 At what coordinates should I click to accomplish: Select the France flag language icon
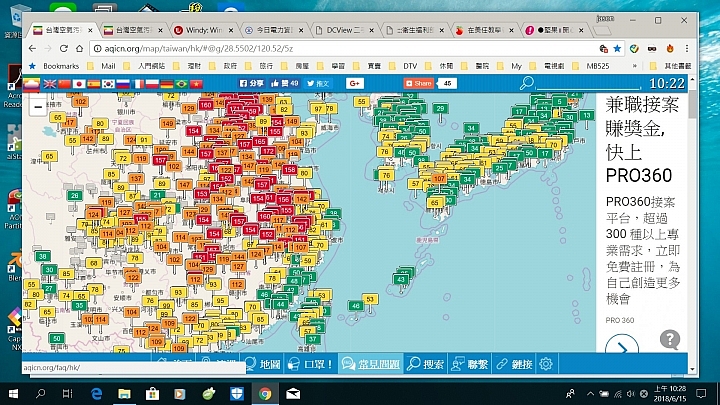[137, 84]
